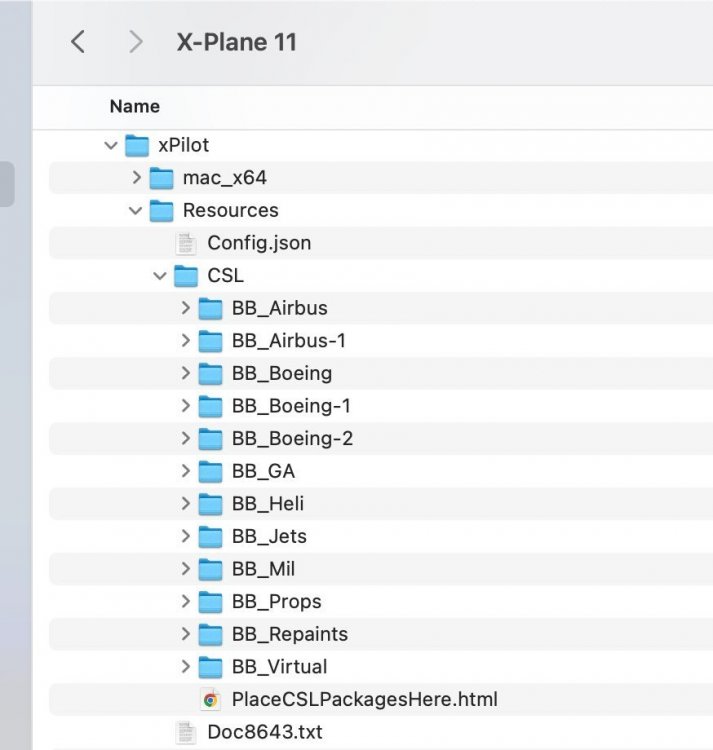Expand the BB_Airbus folder chevron

point(186,308)
